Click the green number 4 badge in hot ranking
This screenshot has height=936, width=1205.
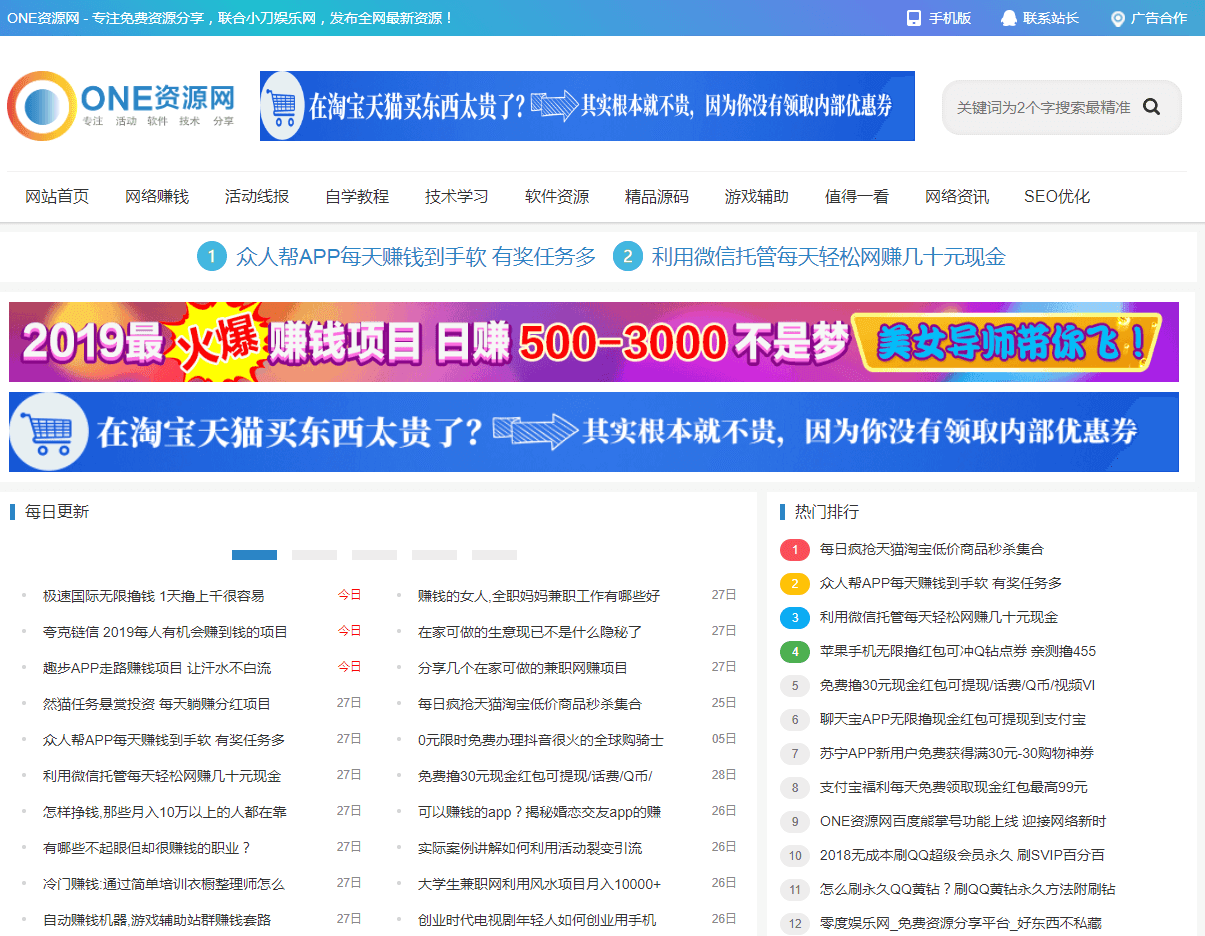point(794,652)
